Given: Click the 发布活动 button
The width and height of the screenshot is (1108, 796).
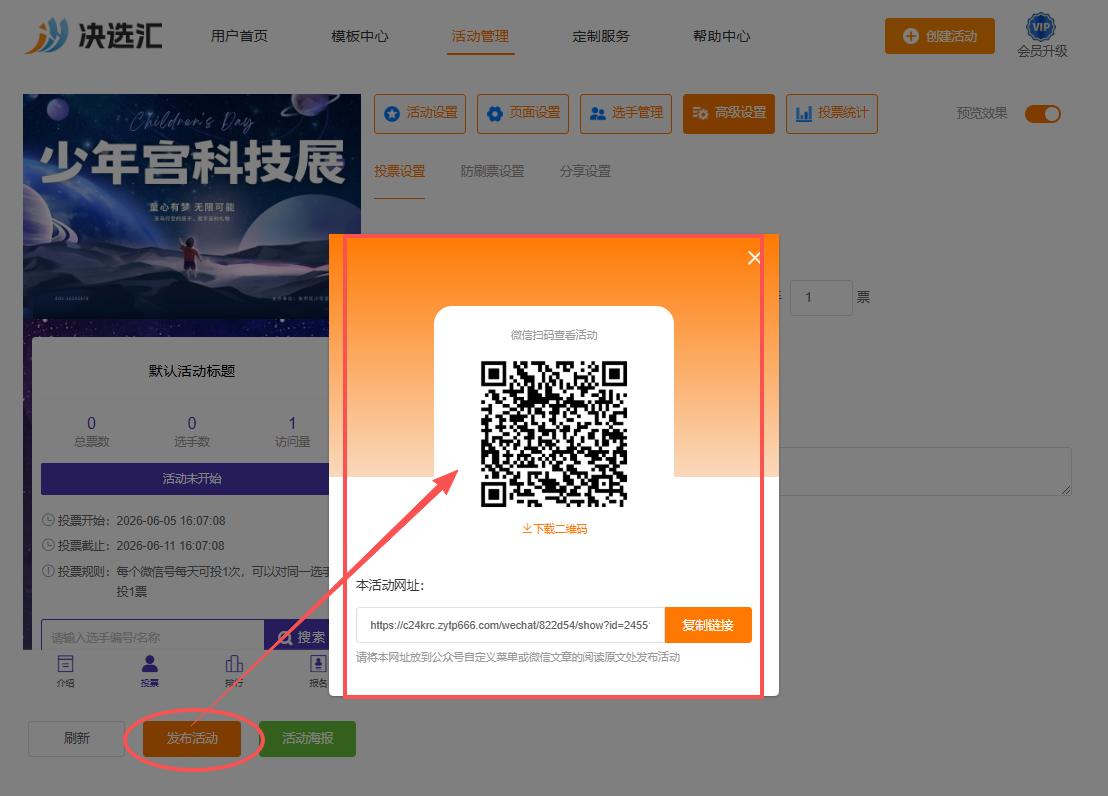Looking at the screenshot, I should click(192, 739).
